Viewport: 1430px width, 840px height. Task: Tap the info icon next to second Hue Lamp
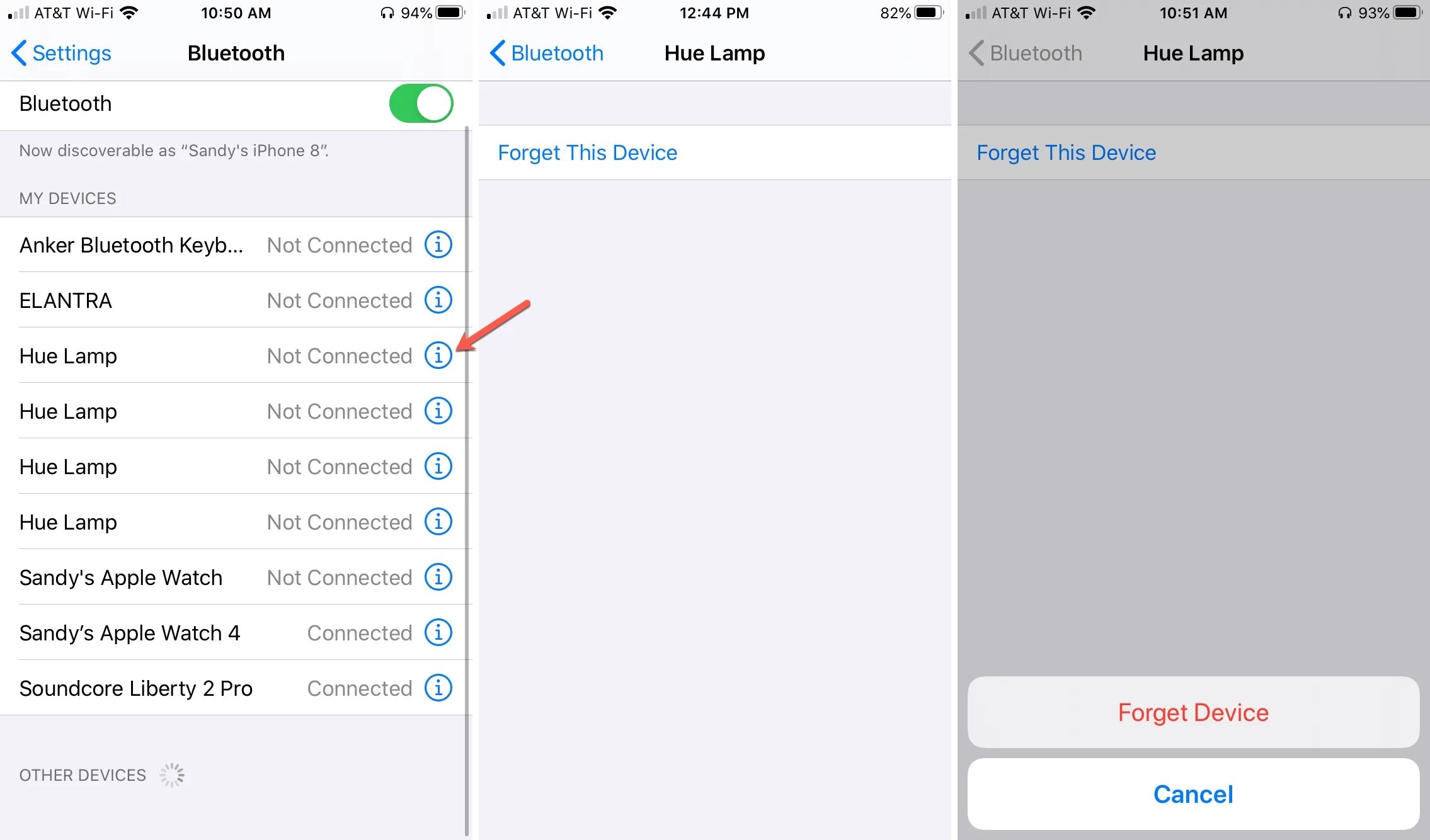click(x=438, y=411)
